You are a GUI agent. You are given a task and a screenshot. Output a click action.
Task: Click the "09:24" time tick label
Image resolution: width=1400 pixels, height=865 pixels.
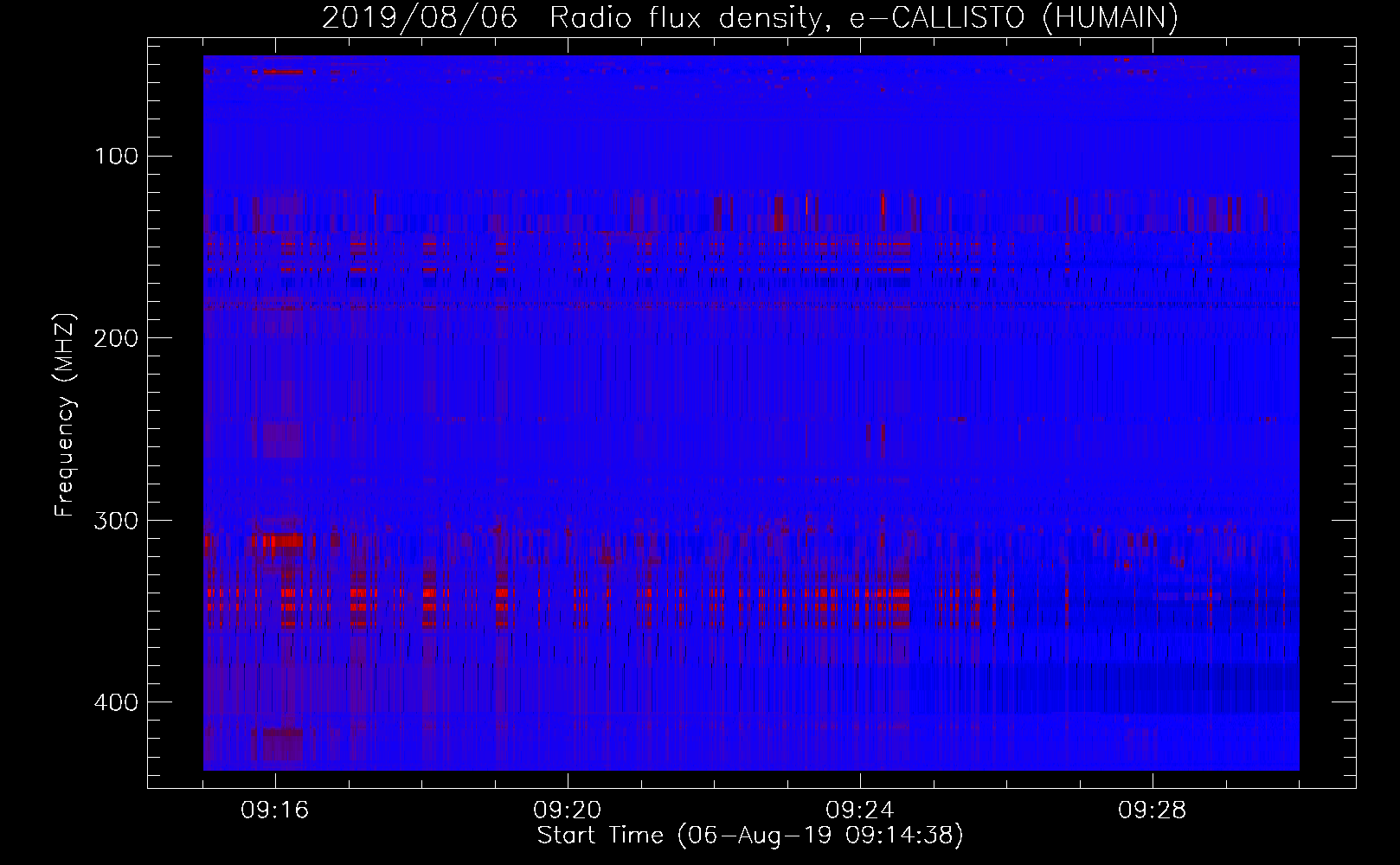pyautogui.click(x=860, y=811)
